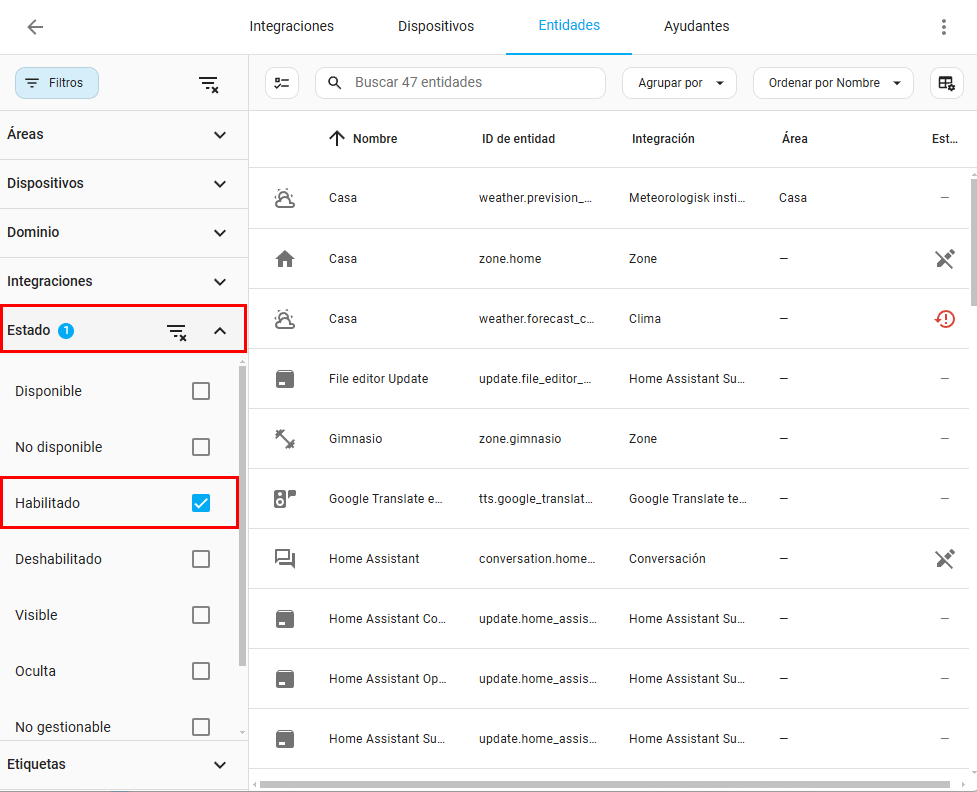Expand the Áreas filter section
The image size is (977, 792).
point(220,135)
